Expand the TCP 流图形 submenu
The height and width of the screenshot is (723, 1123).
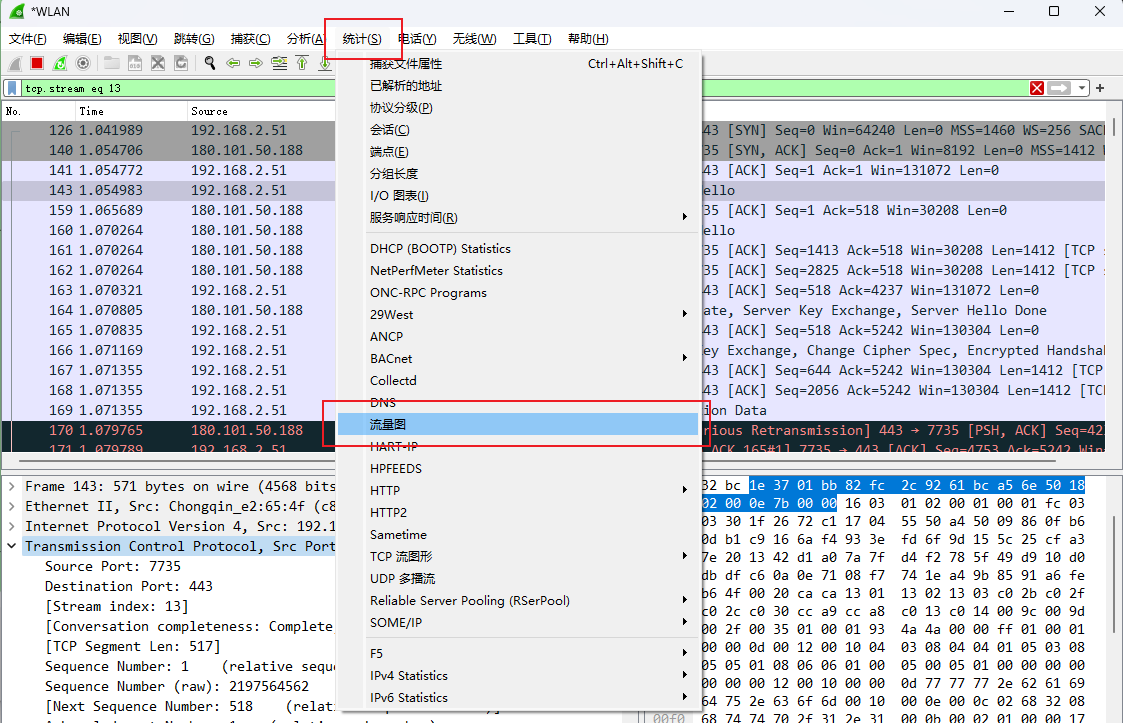coord(519,556)
